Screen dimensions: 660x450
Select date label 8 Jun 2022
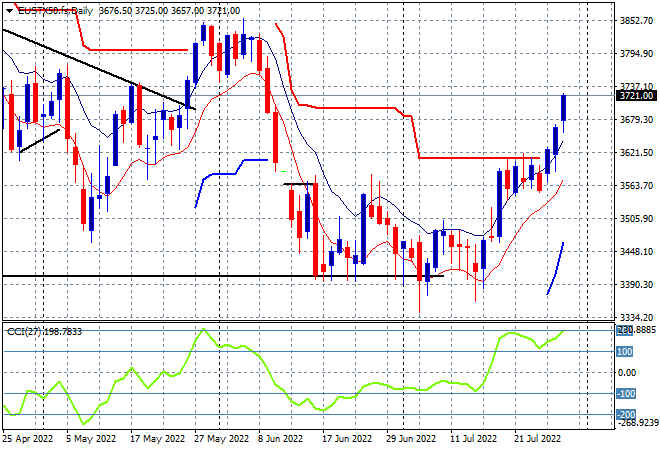point(281,439)
